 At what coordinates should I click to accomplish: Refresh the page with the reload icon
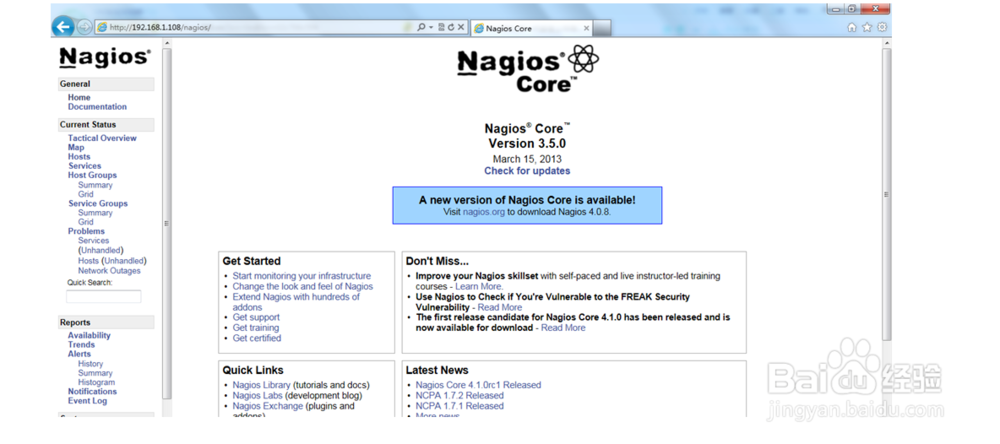[451, 27]
